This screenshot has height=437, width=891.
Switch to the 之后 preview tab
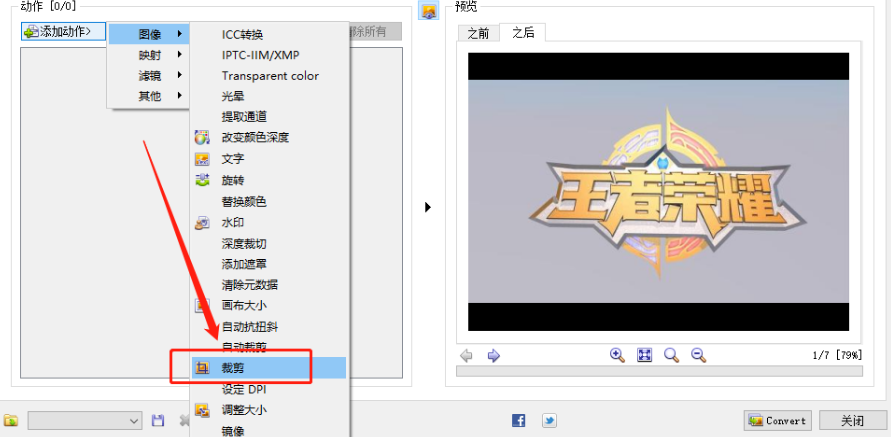(x=523, y=32)
